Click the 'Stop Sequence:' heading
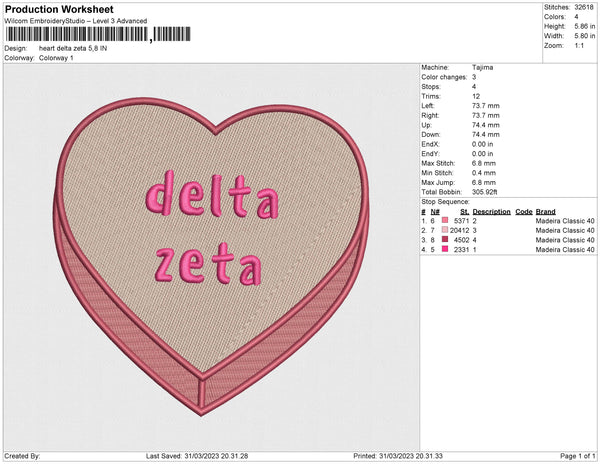 (x=445, y=202)
